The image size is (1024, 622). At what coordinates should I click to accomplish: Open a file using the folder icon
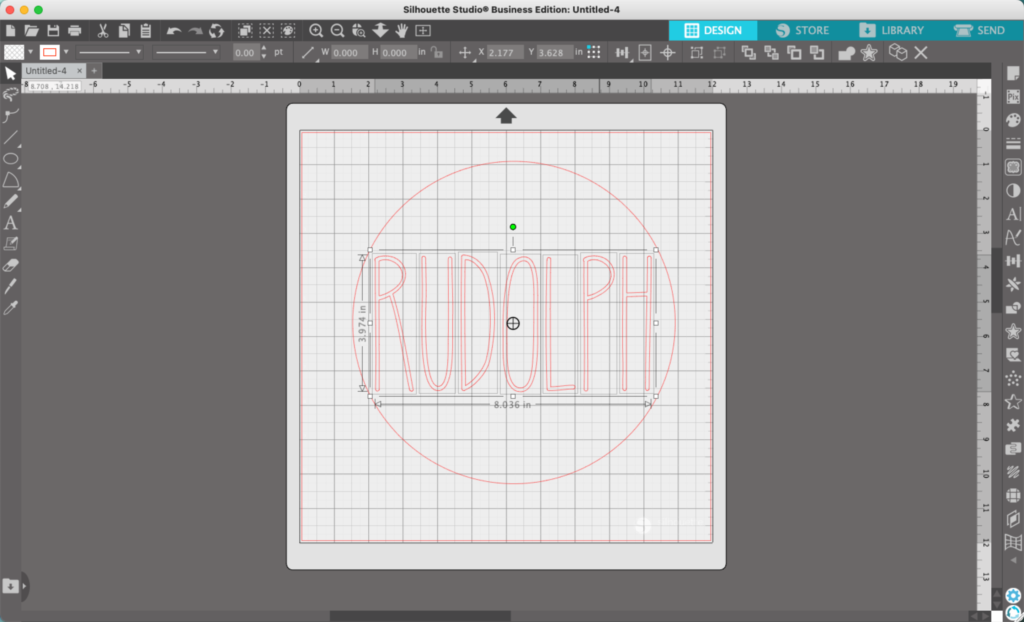click(x=31, y=31)
